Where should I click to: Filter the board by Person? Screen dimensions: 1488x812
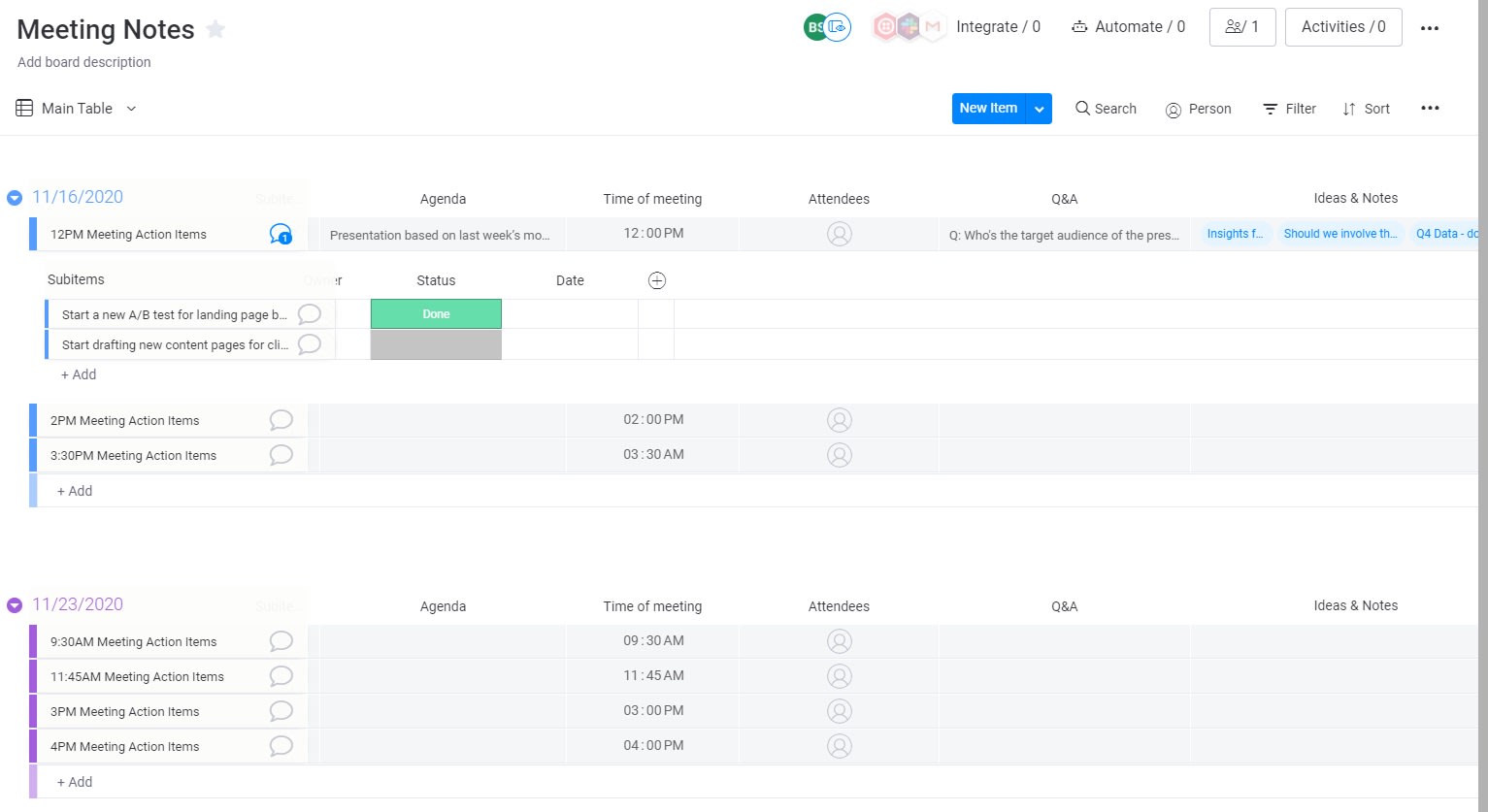pyautogui.click(x=1198, y=109)
